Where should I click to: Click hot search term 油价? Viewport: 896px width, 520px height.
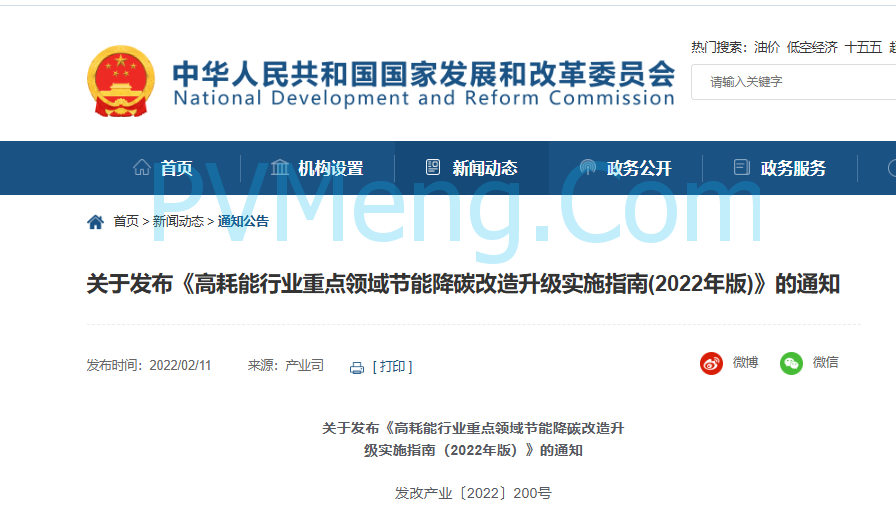click(767, 47)
